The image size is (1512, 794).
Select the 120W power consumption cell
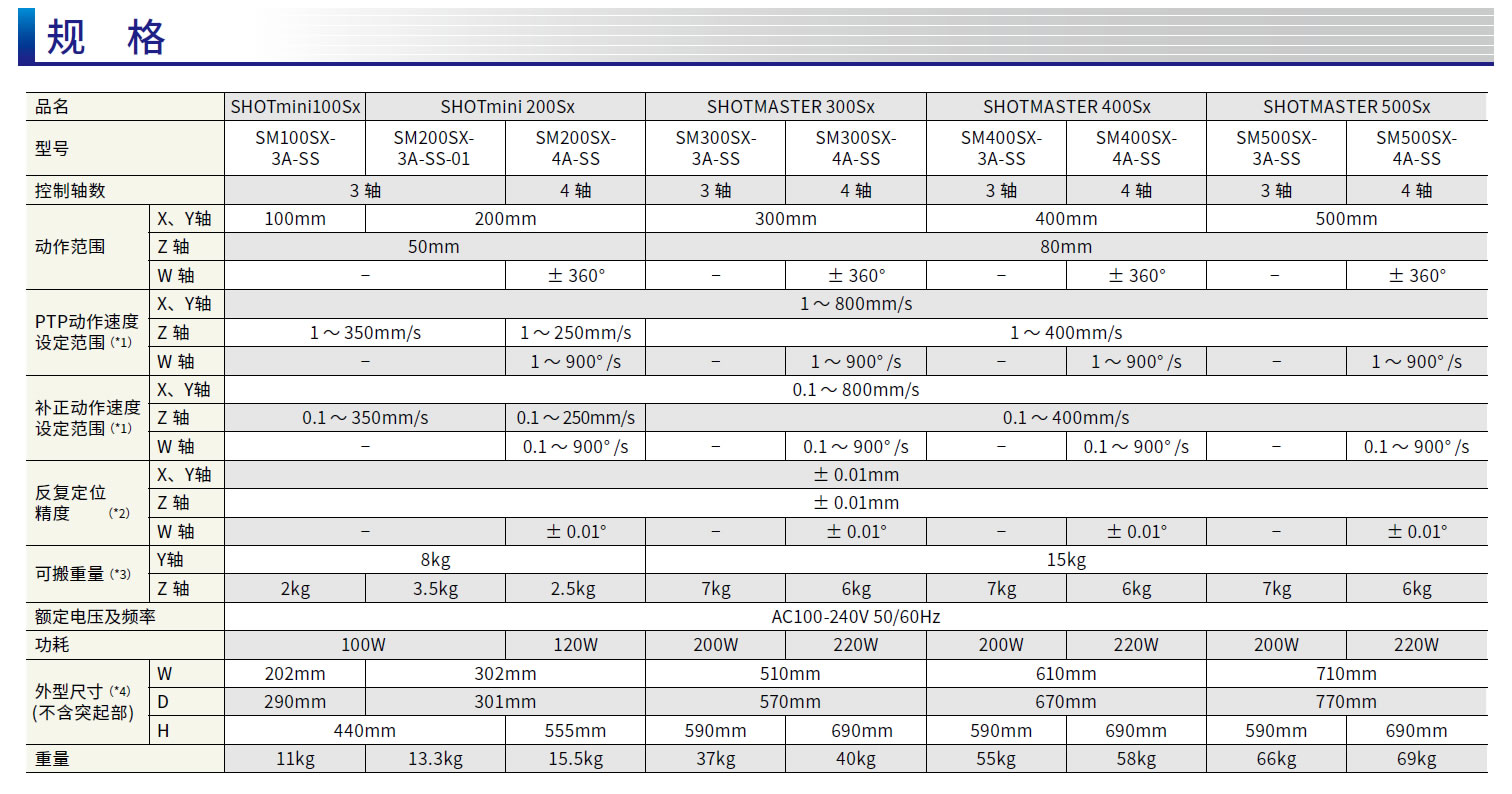click(575, 645)
